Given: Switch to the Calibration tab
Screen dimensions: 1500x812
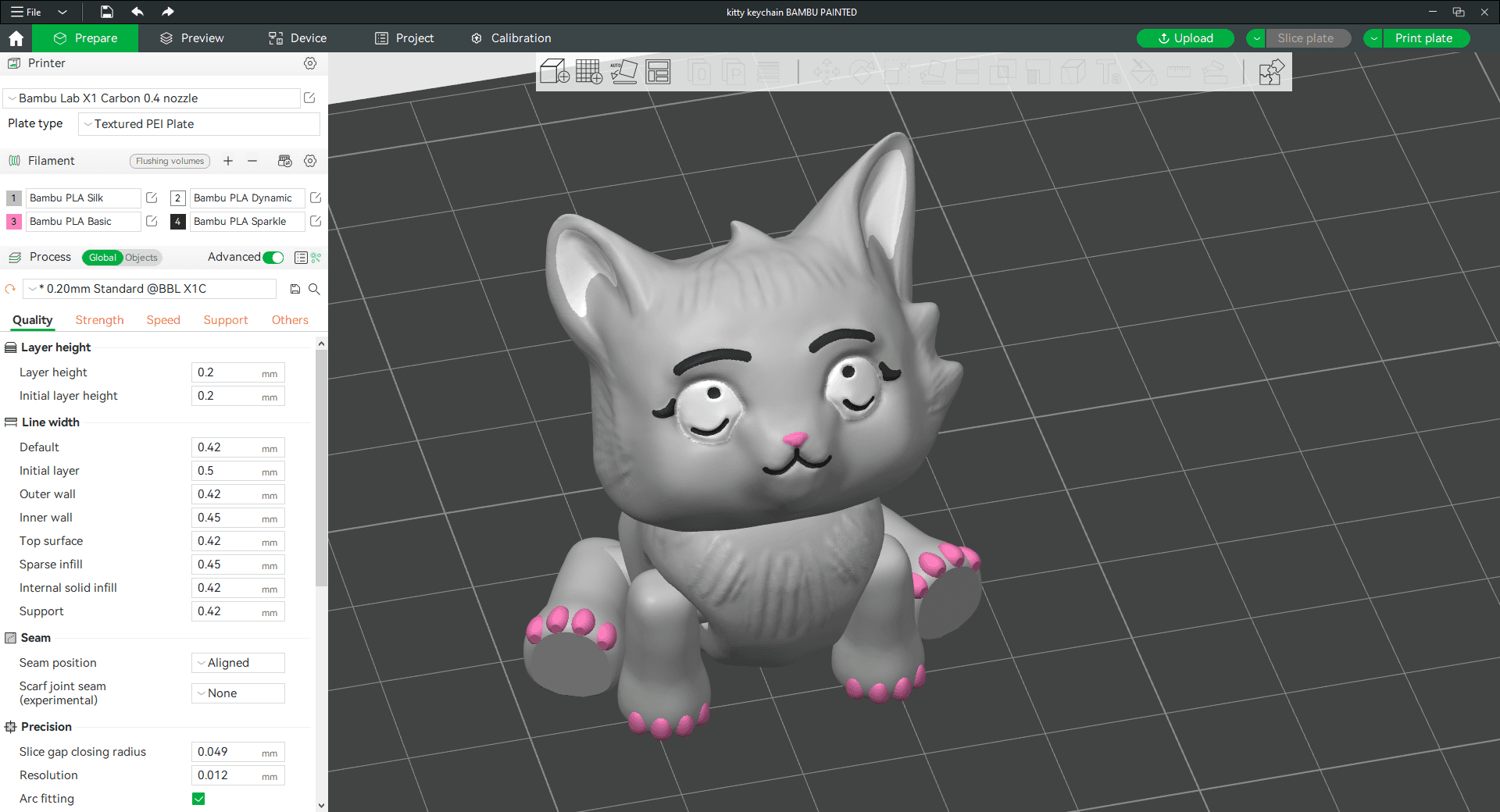Looking at the screenshot, I should [x=512, y=38].
